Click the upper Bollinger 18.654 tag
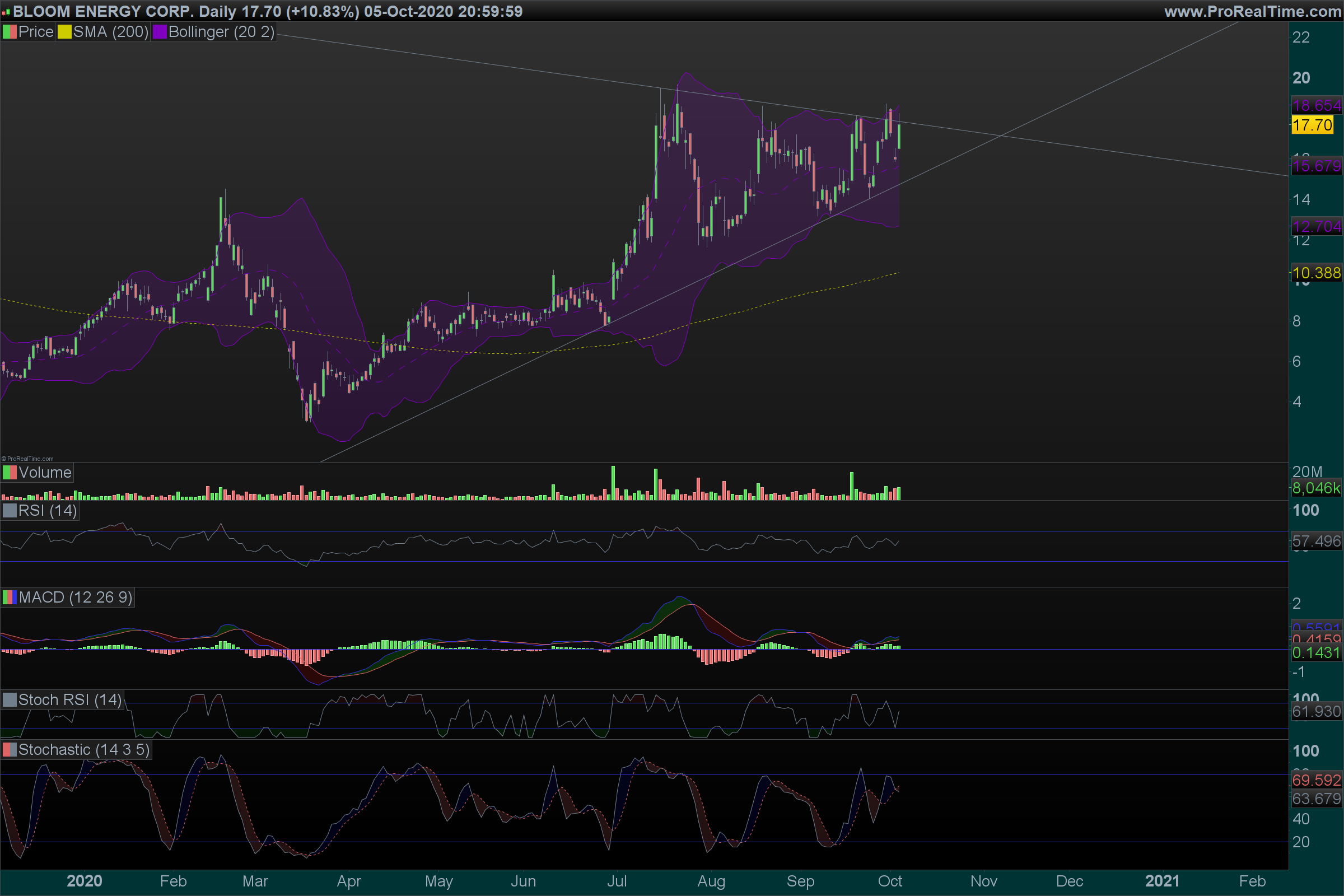The image size is (1344, 896). click(x=1316, y=106)
